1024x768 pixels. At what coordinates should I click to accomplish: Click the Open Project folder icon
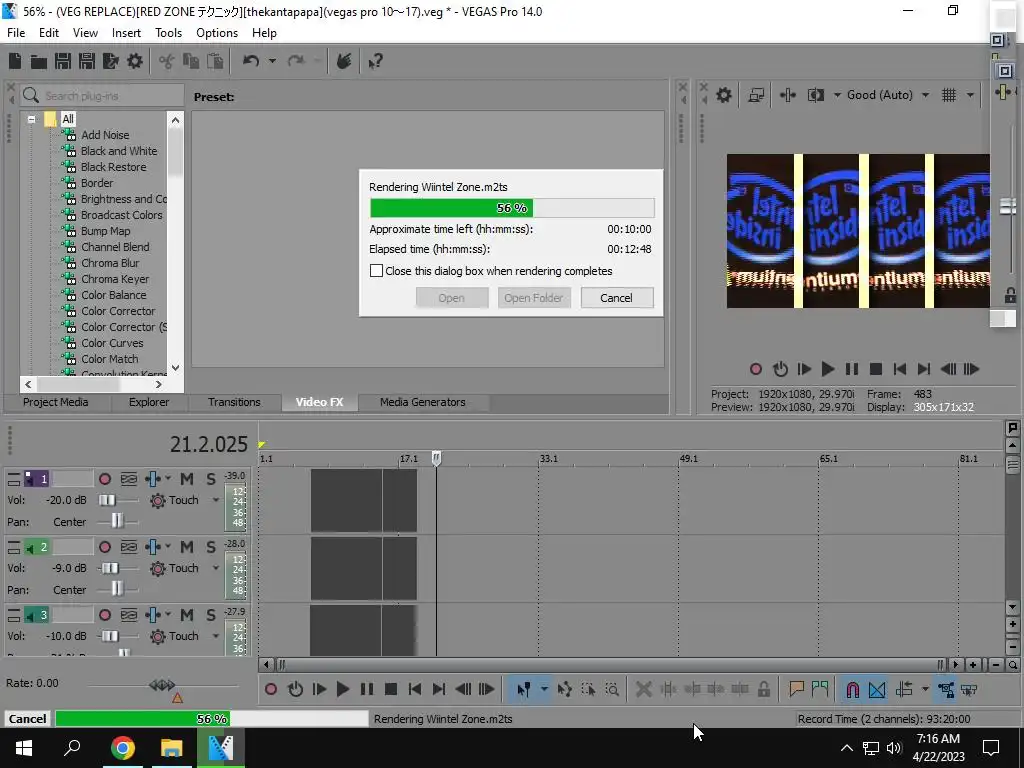tap(39, 62)
